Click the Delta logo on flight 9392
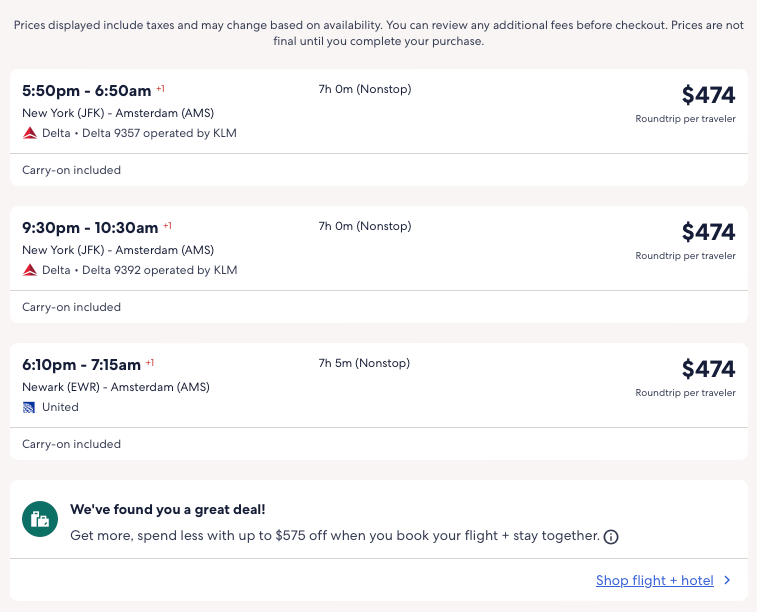This screenshot has height=612, width=757. pos(30,270)
